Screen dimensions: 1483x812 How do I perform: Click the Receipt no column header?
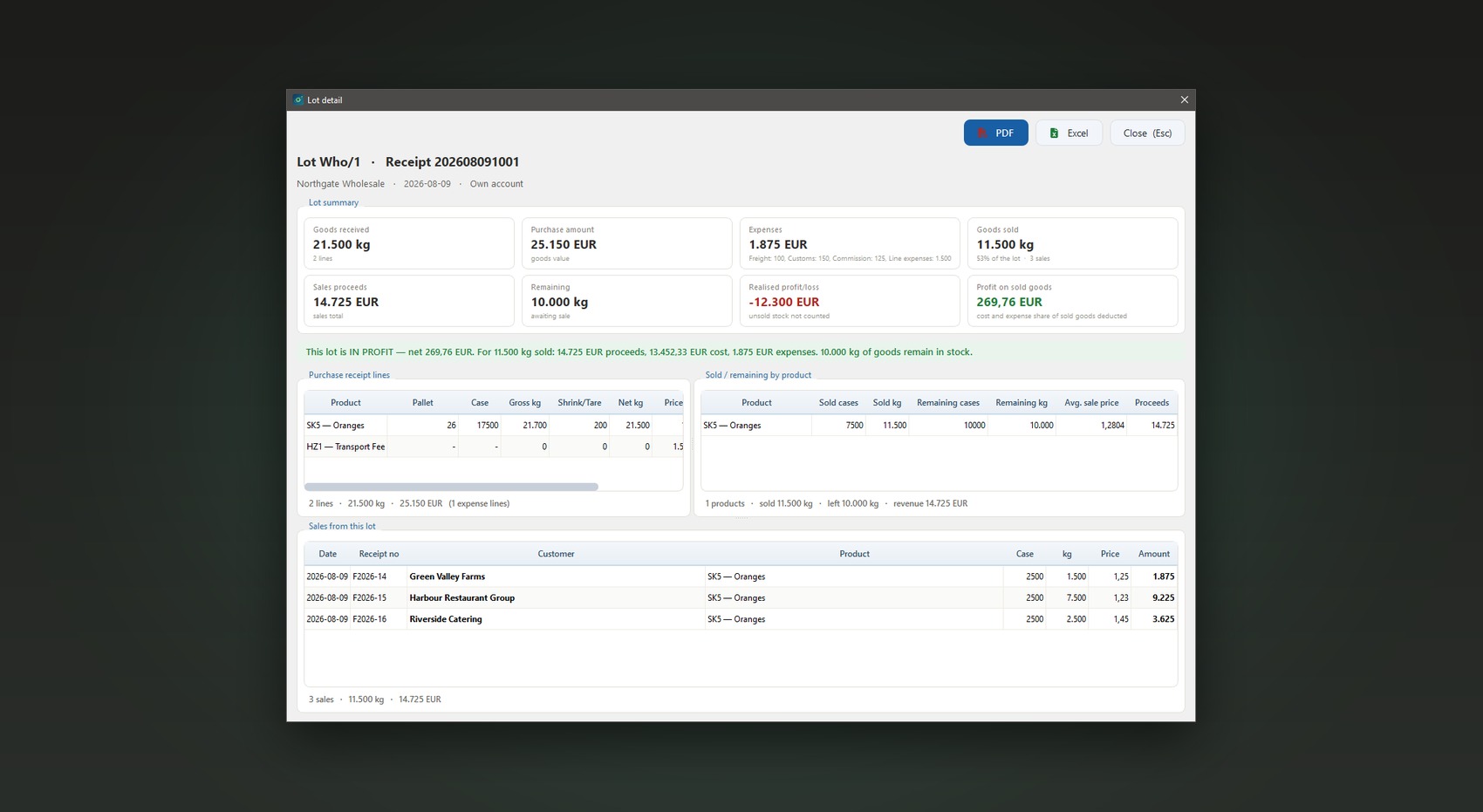pyautogui.click(x=379, y=554)
